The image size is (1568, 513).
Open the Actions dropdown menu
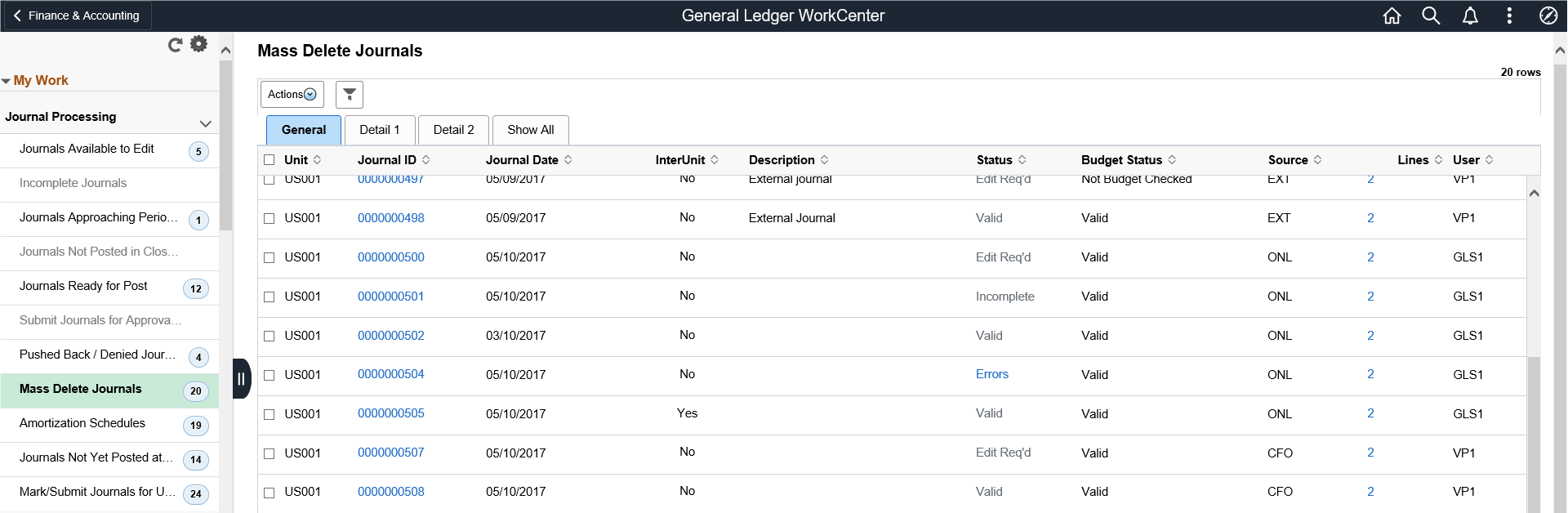(292, 95)
